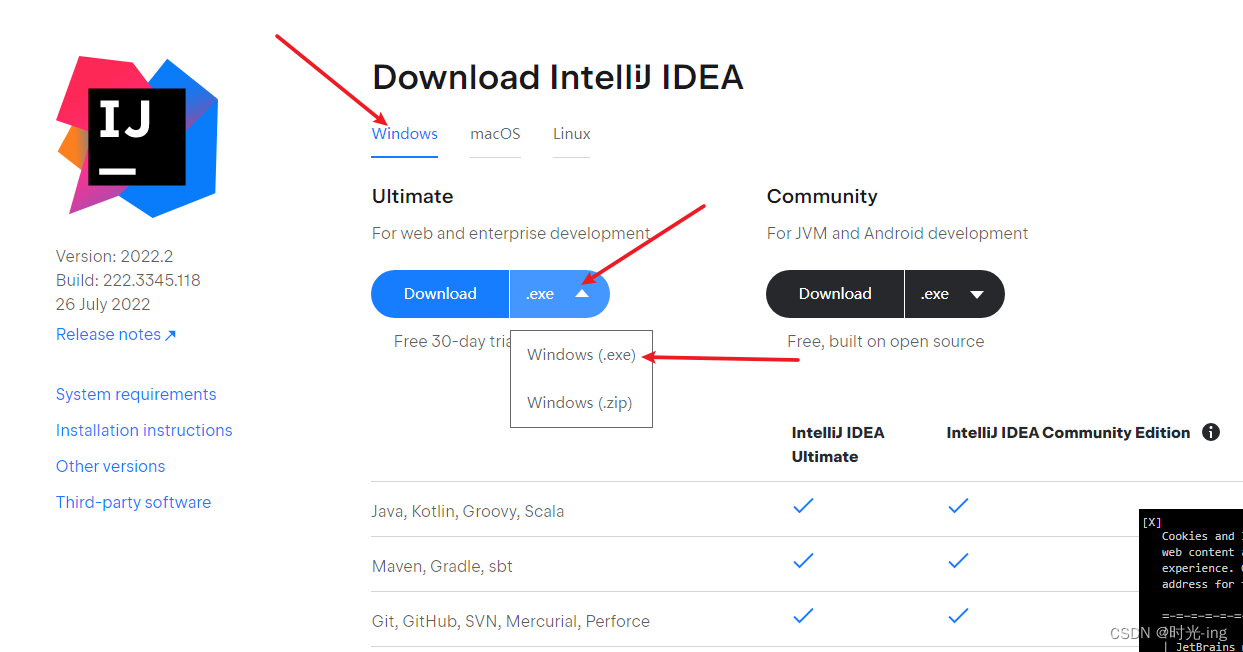Download IntelliJ IDEA Community

(x=835, y=294)
